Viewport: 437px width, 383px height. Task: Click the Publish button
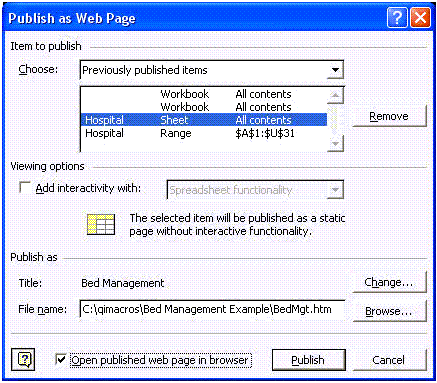(308, 360)
